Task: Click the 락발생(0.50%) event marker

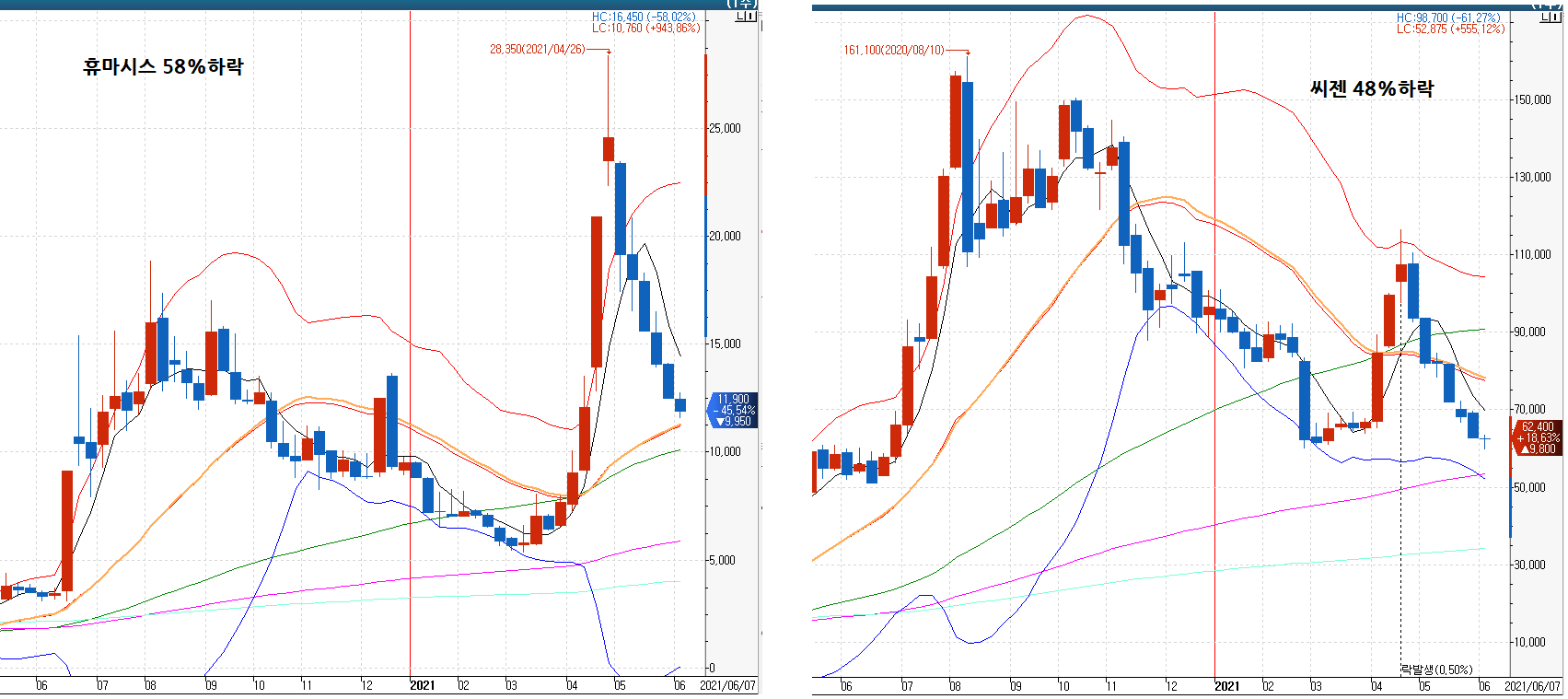Action: click(x=1435, y=670)
